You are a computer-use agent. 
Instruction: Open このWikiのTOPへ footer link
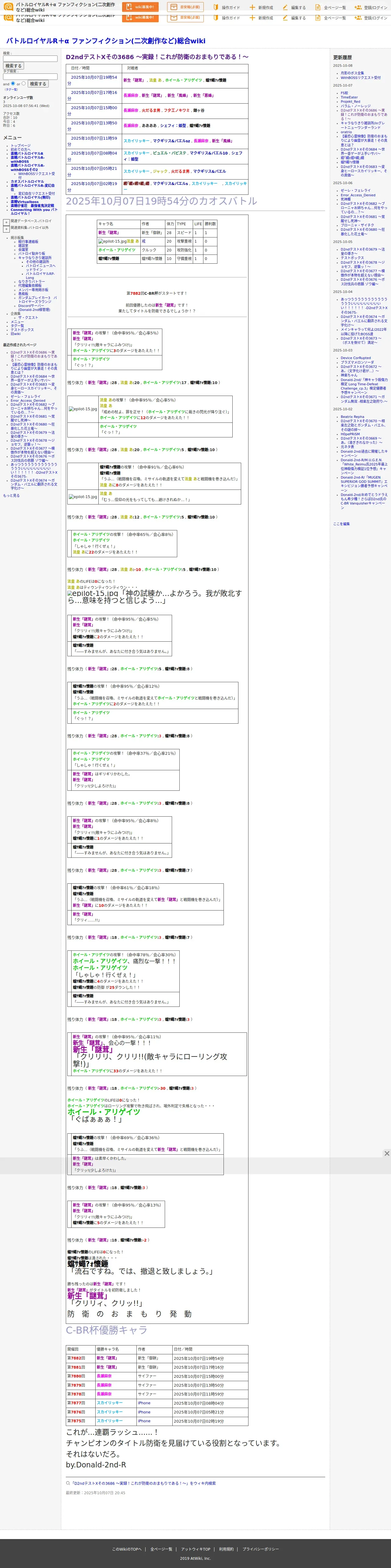coord(126,1549)
